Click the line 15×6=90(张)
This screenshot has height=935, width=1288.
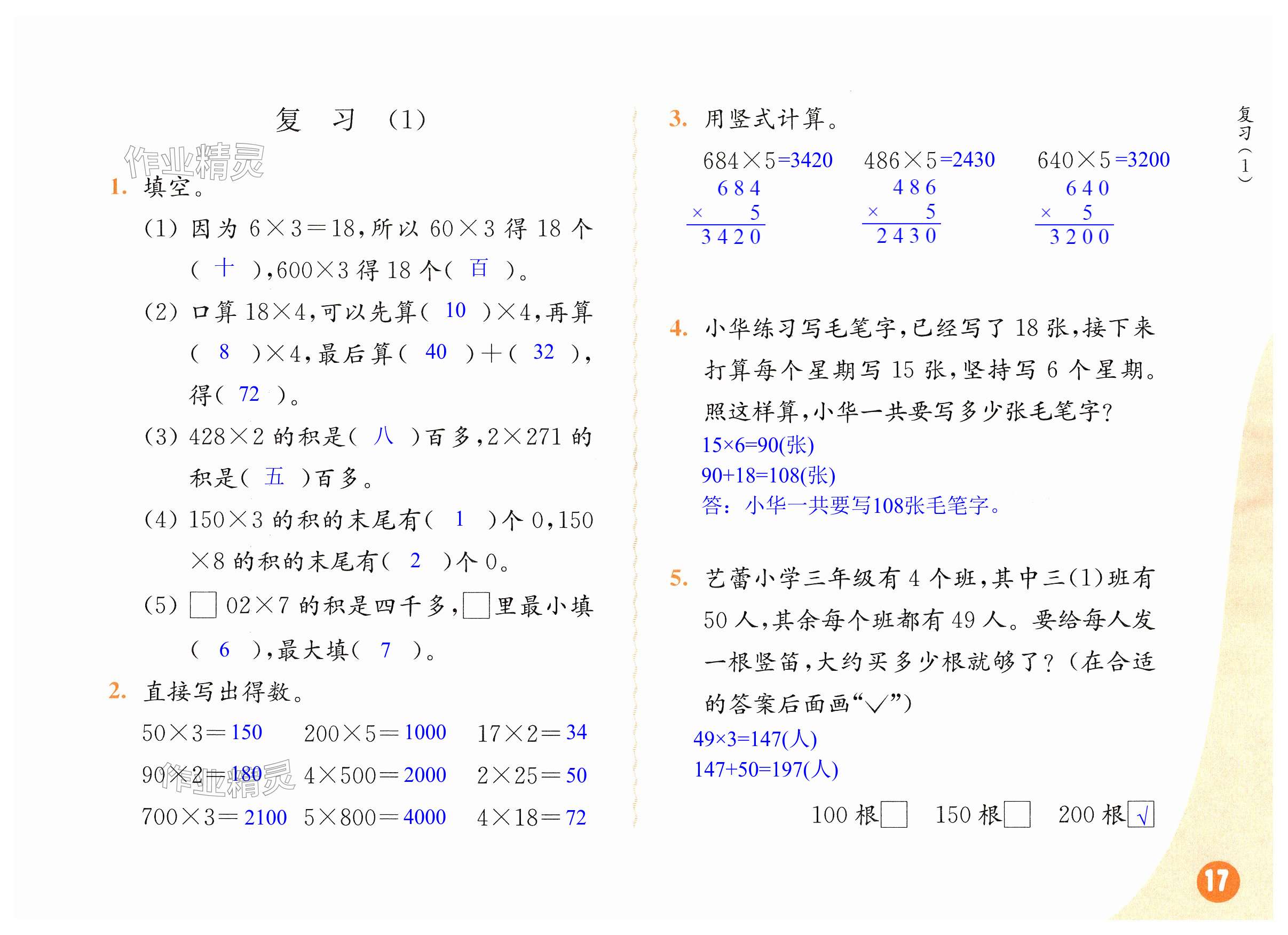point(758,445)
